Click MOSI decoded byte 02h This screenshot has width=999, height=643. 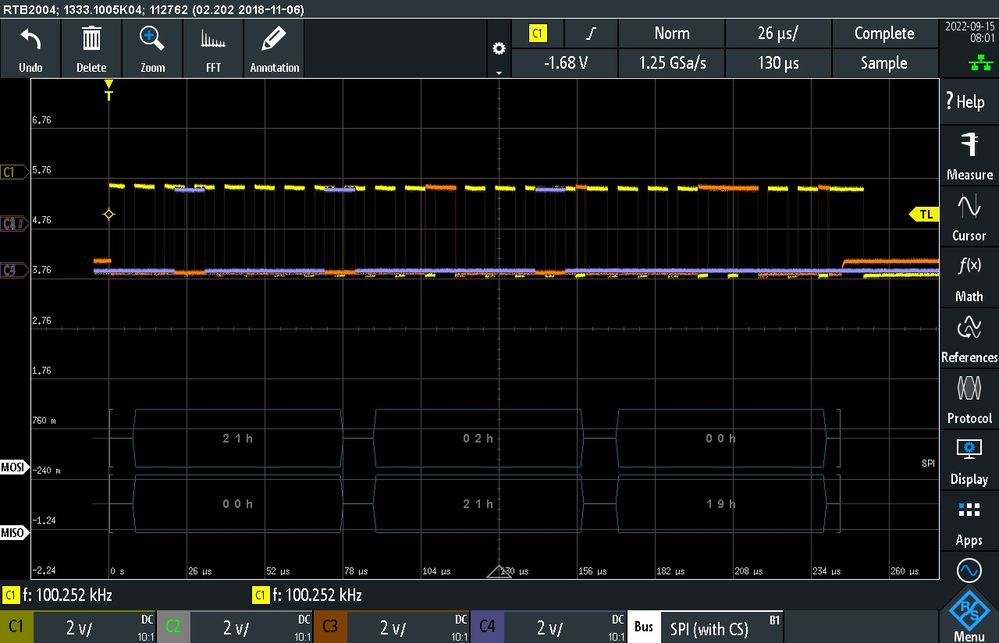478,438
